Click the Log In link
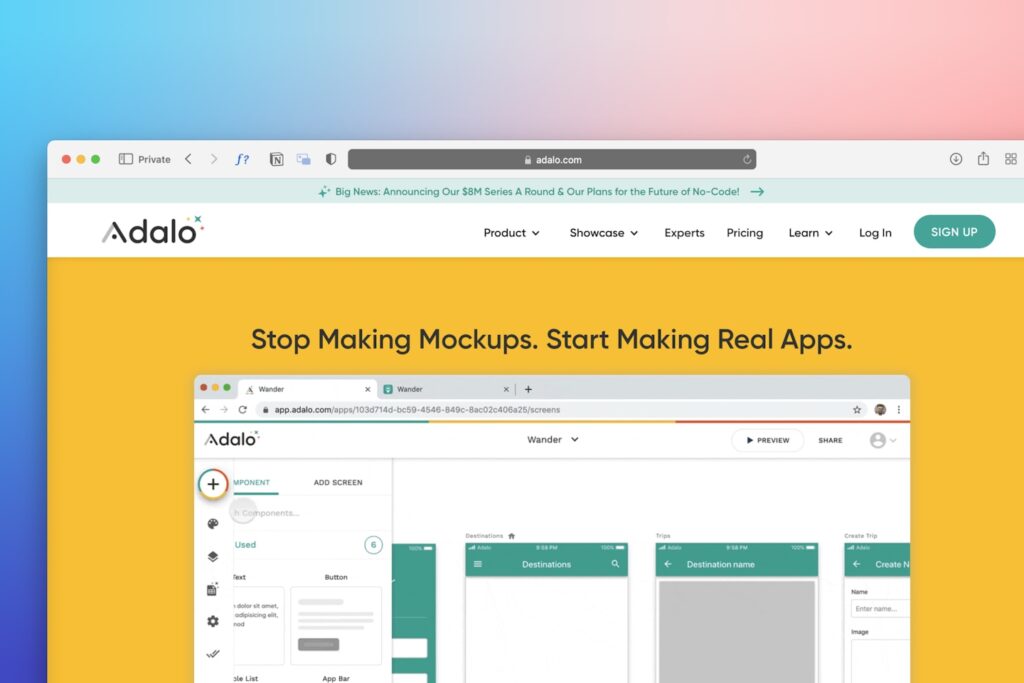 (x=875, y=232)
